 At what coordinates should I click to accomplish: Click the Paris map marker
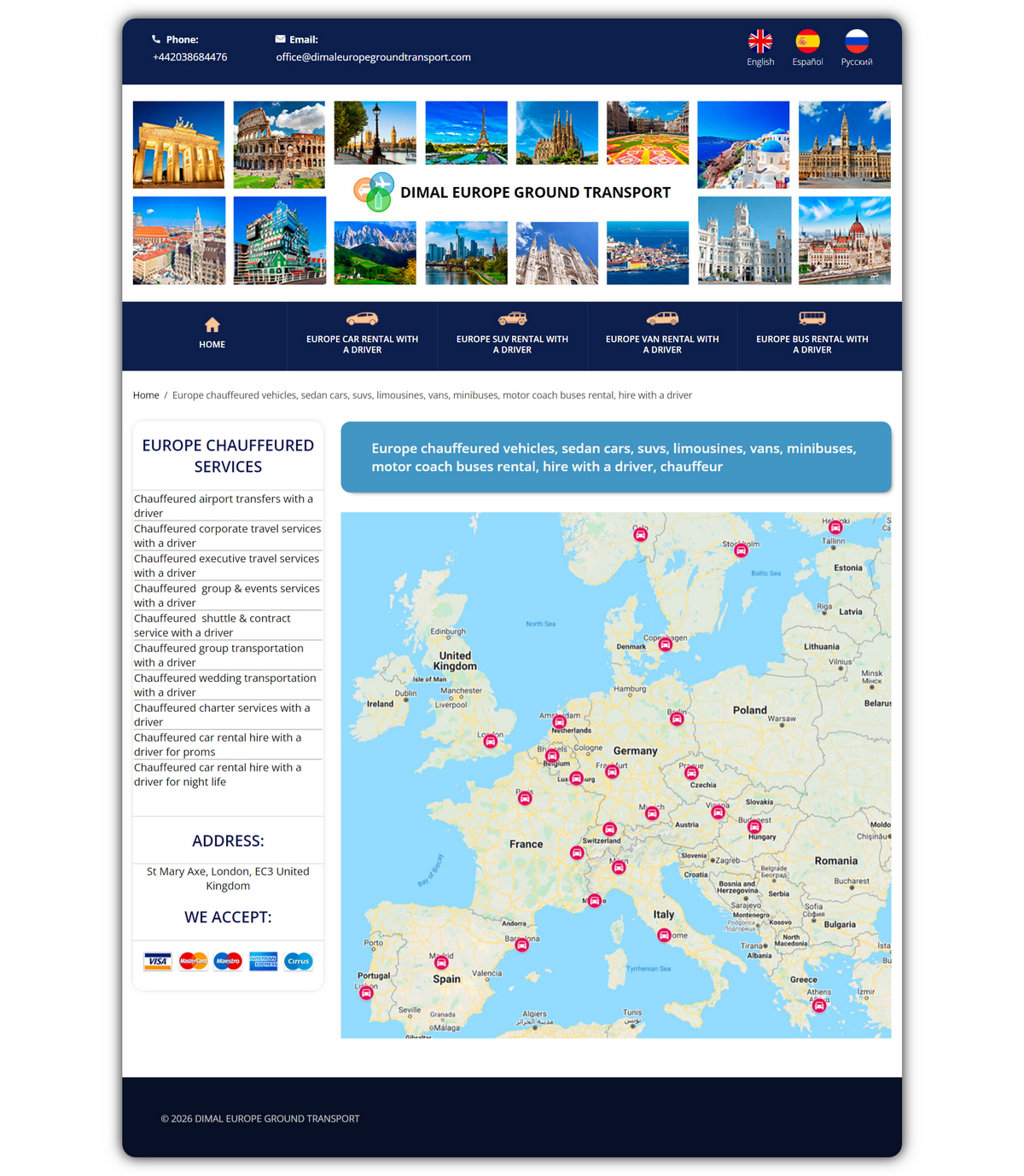(x=525, y=798)
